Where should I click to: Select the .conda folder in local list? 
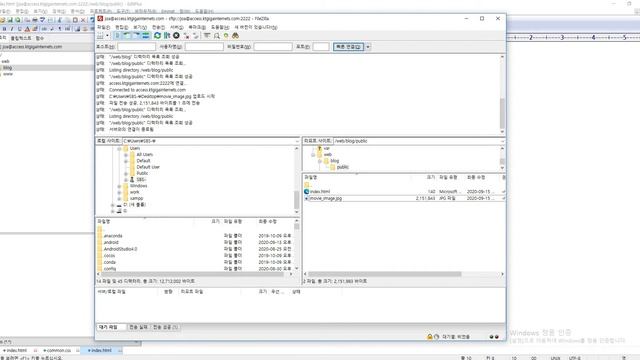pyautogui.click(x=109, y=262)
